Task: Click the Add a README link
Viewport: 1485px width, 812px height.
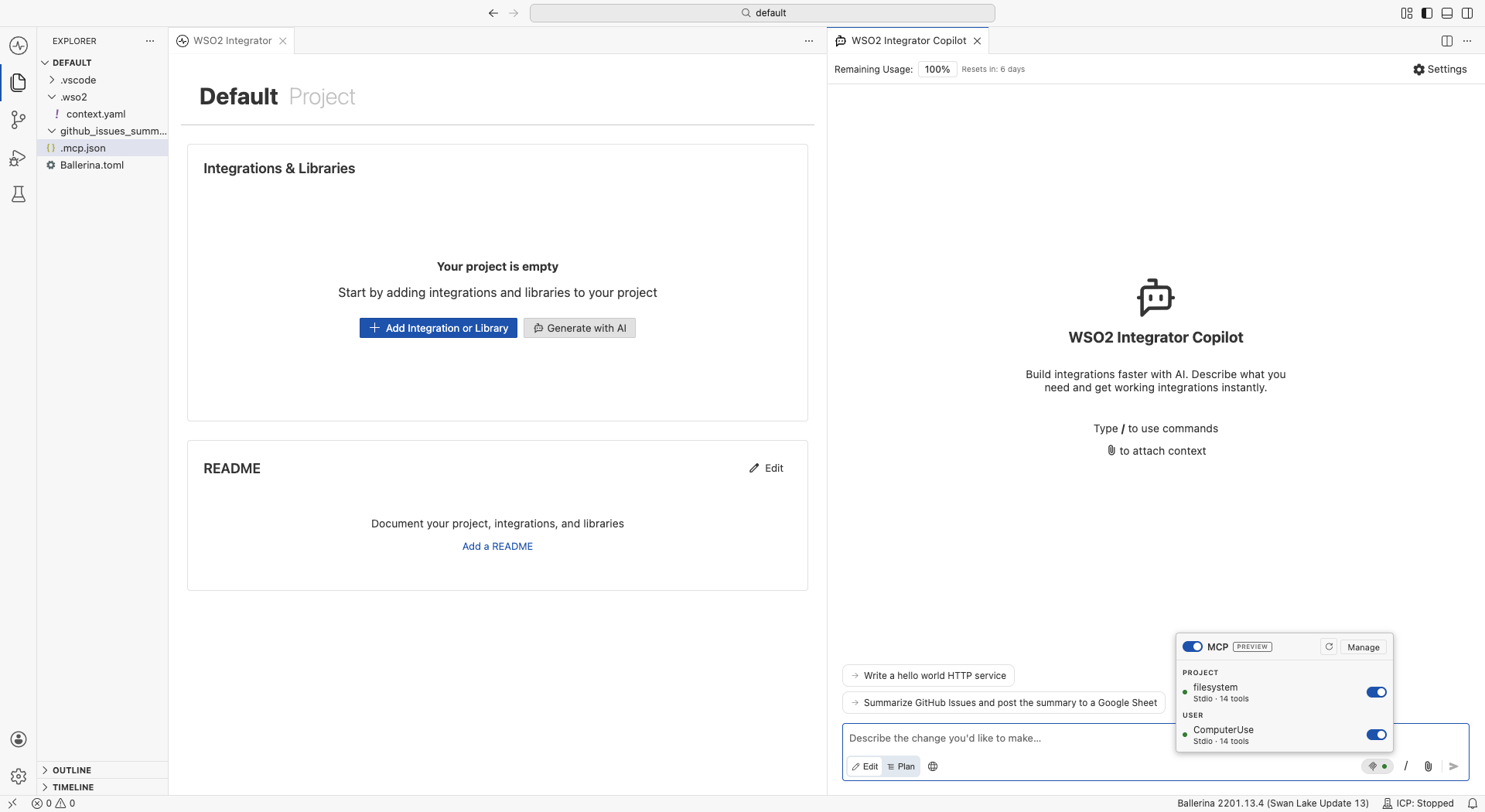Action: [x=497, y=546]
